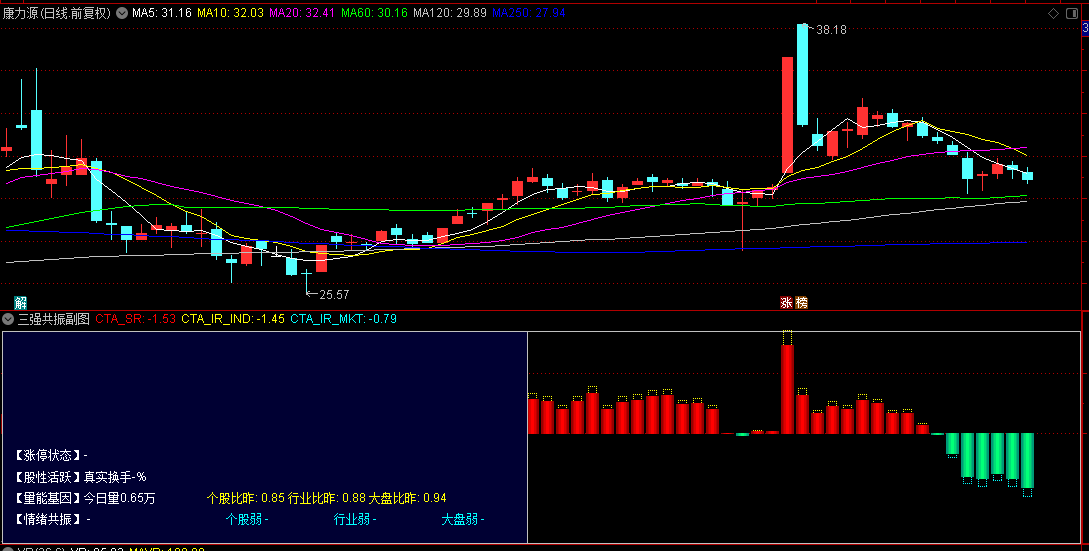
Task: Select the MA10: 32.03 indicator label
Action: point(231,13)
